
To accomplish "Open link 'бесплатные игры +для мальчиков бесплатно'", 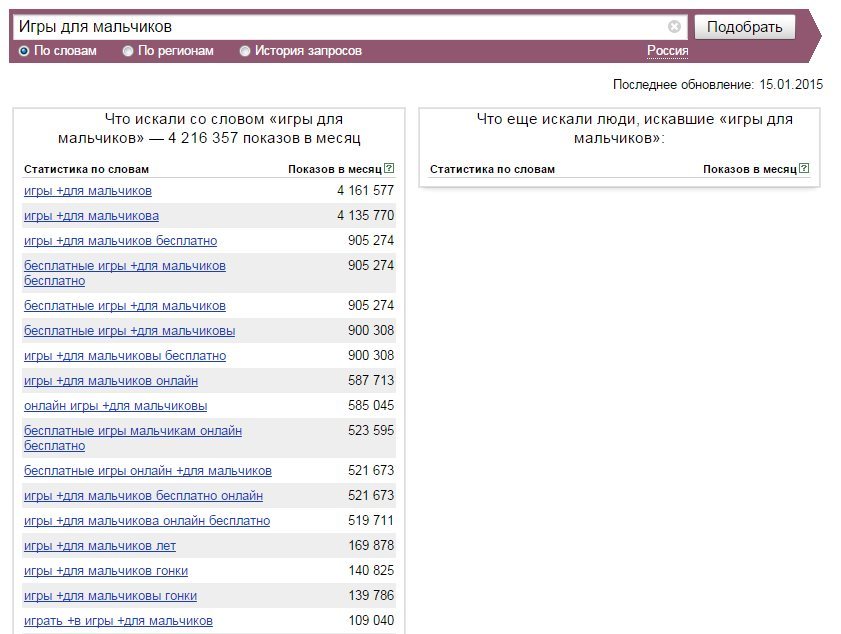I will coord(124,273).
